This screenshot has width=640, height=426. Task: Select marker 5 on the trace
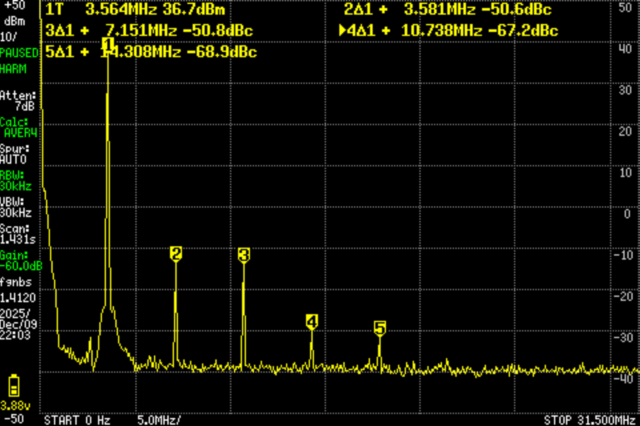pyautogui.click(x=380, y=328)
